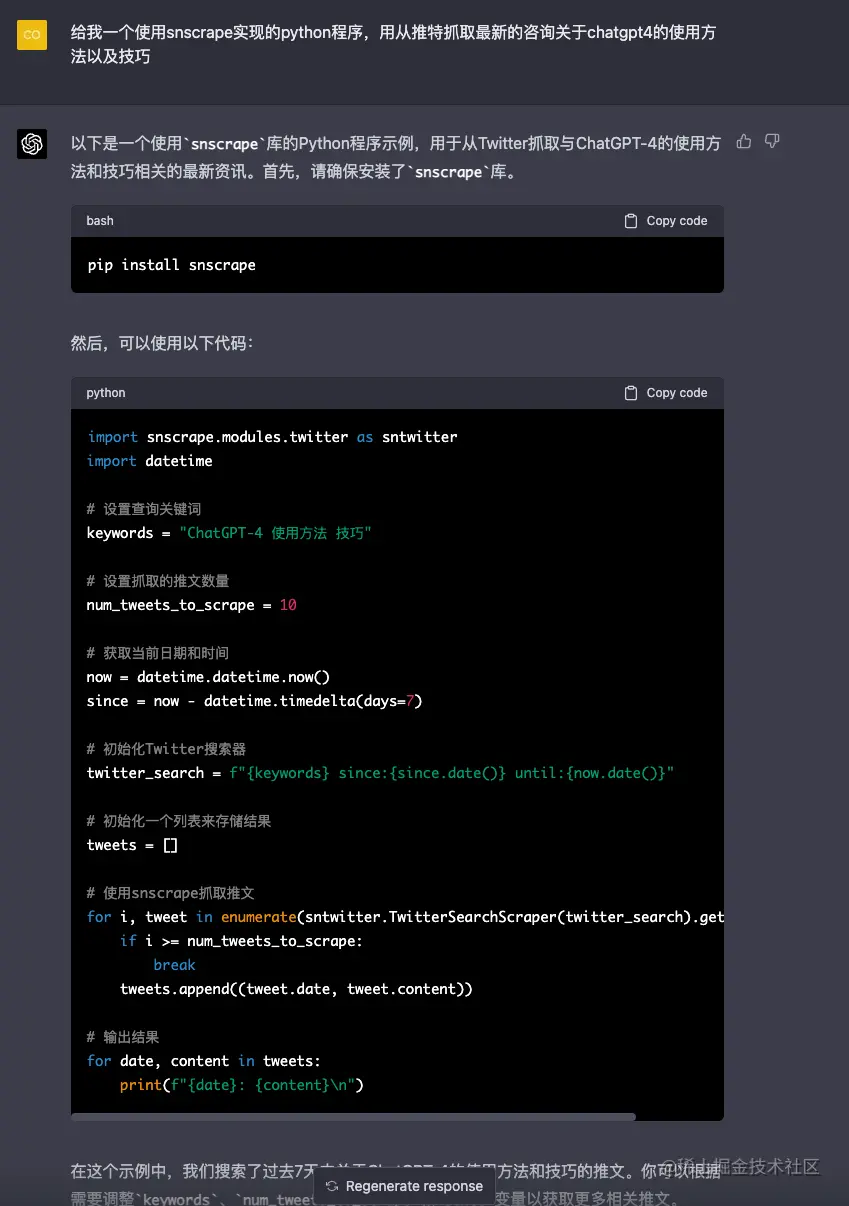The width and height of the screenshot is (849, 1206).
Task: Click the thumbs down feedback icon
Action: (772, 142)
